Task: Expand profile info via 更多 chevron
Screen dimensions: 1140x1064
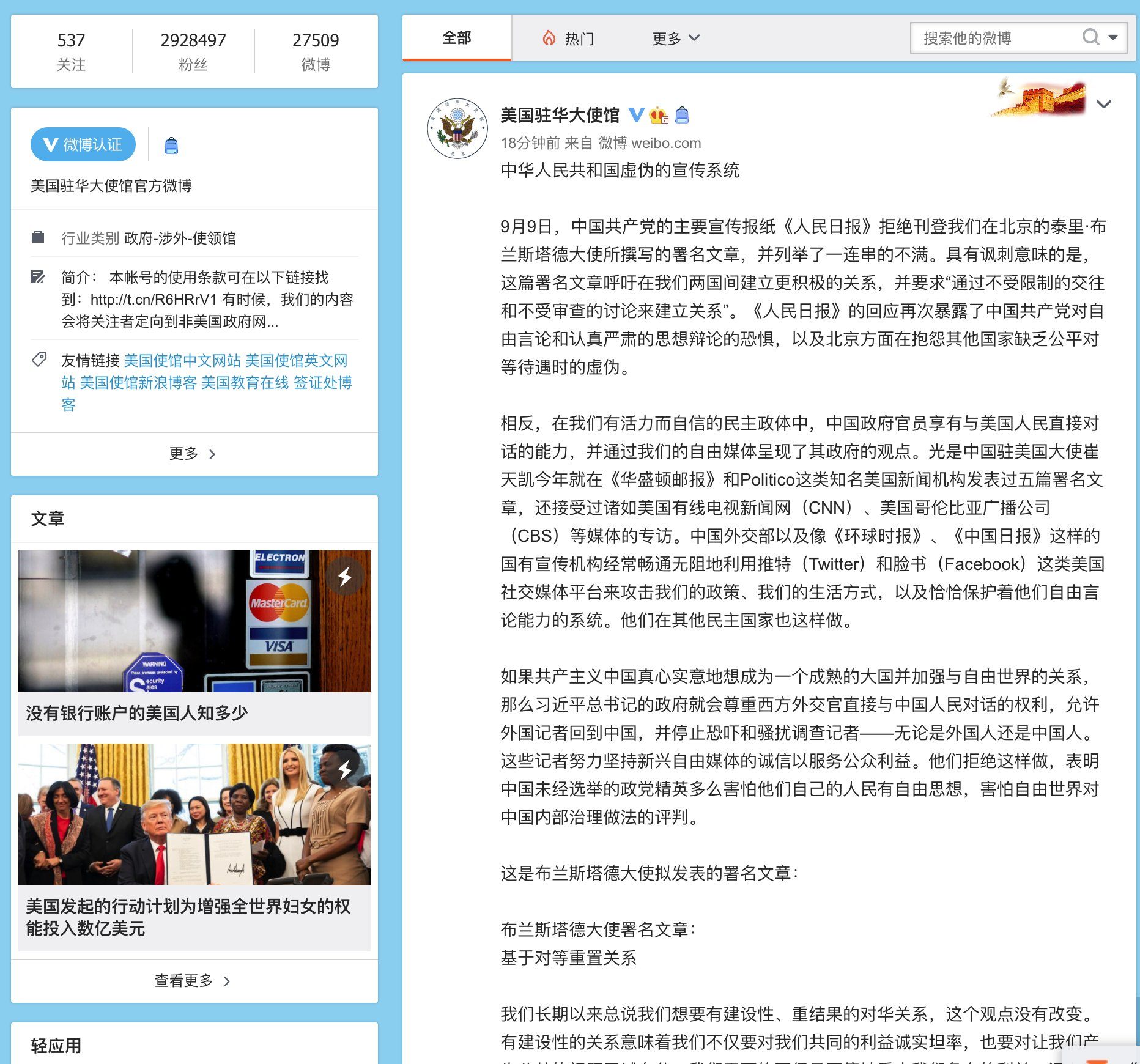Action: coord(193,454)
